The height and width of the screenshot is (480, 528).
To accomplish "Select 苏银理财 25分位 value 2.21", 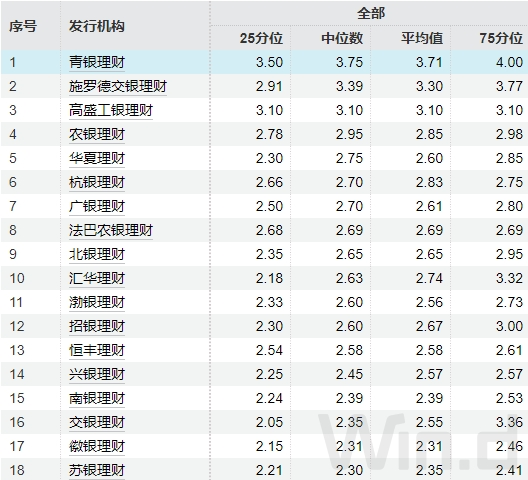I will pos(269,470).
